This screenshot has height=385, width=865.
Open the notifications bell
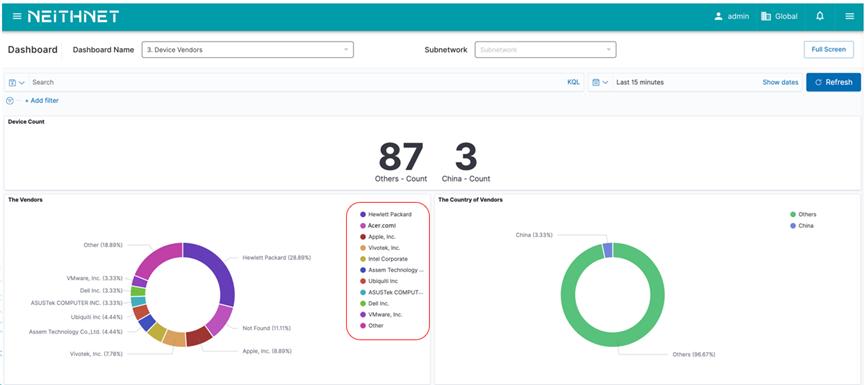pos(820,17)
